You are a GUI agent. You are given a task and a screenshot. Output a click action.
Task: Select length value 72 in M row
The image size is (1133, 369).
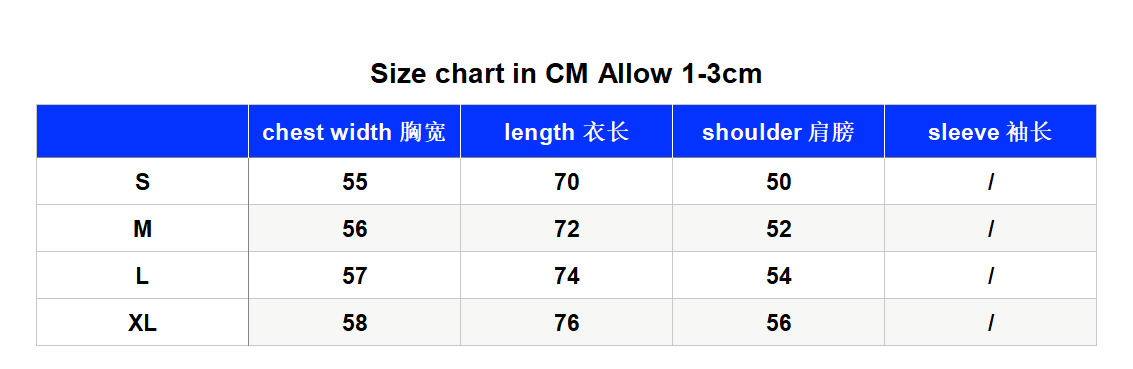pos(566,229)
